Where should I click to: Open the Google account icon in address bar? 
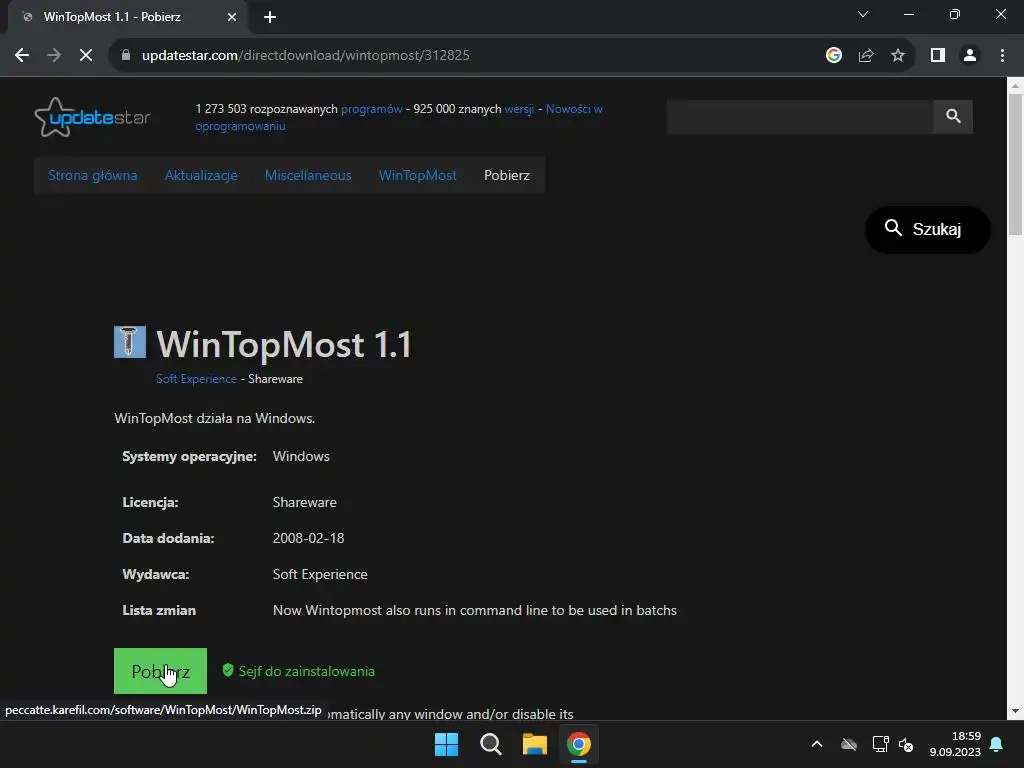point(833,56)
